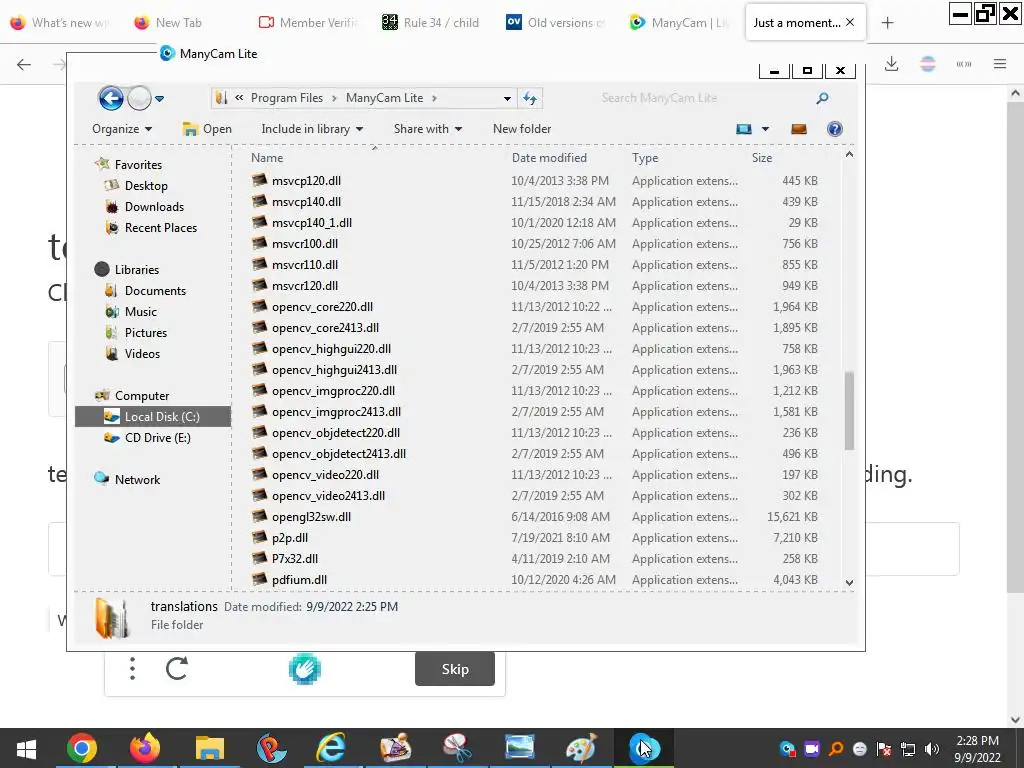Click the change view icon

tap(744, 129)
